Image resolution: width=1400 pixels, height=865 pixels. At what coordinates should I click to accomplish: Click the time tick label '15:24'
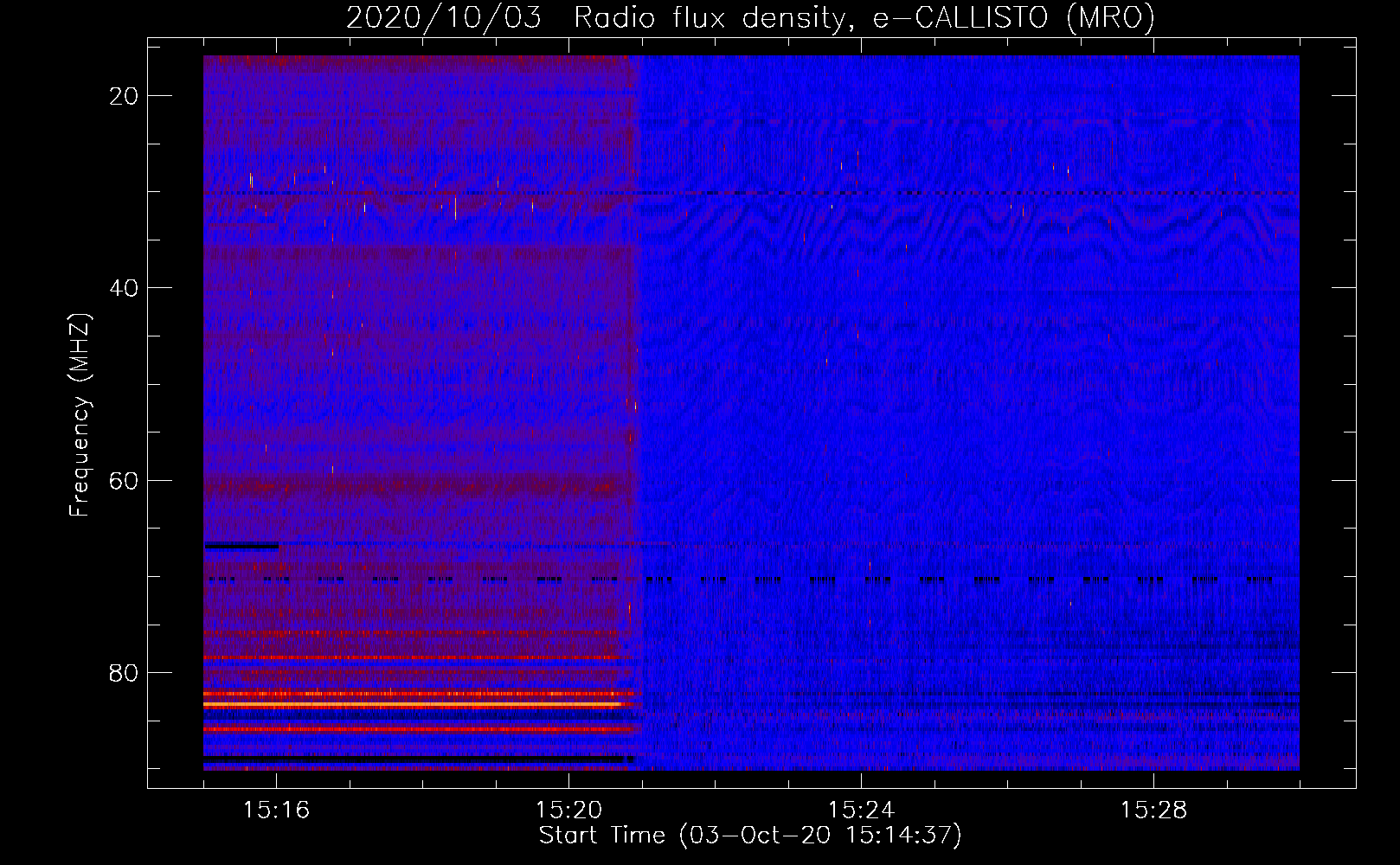click(861, 810)
